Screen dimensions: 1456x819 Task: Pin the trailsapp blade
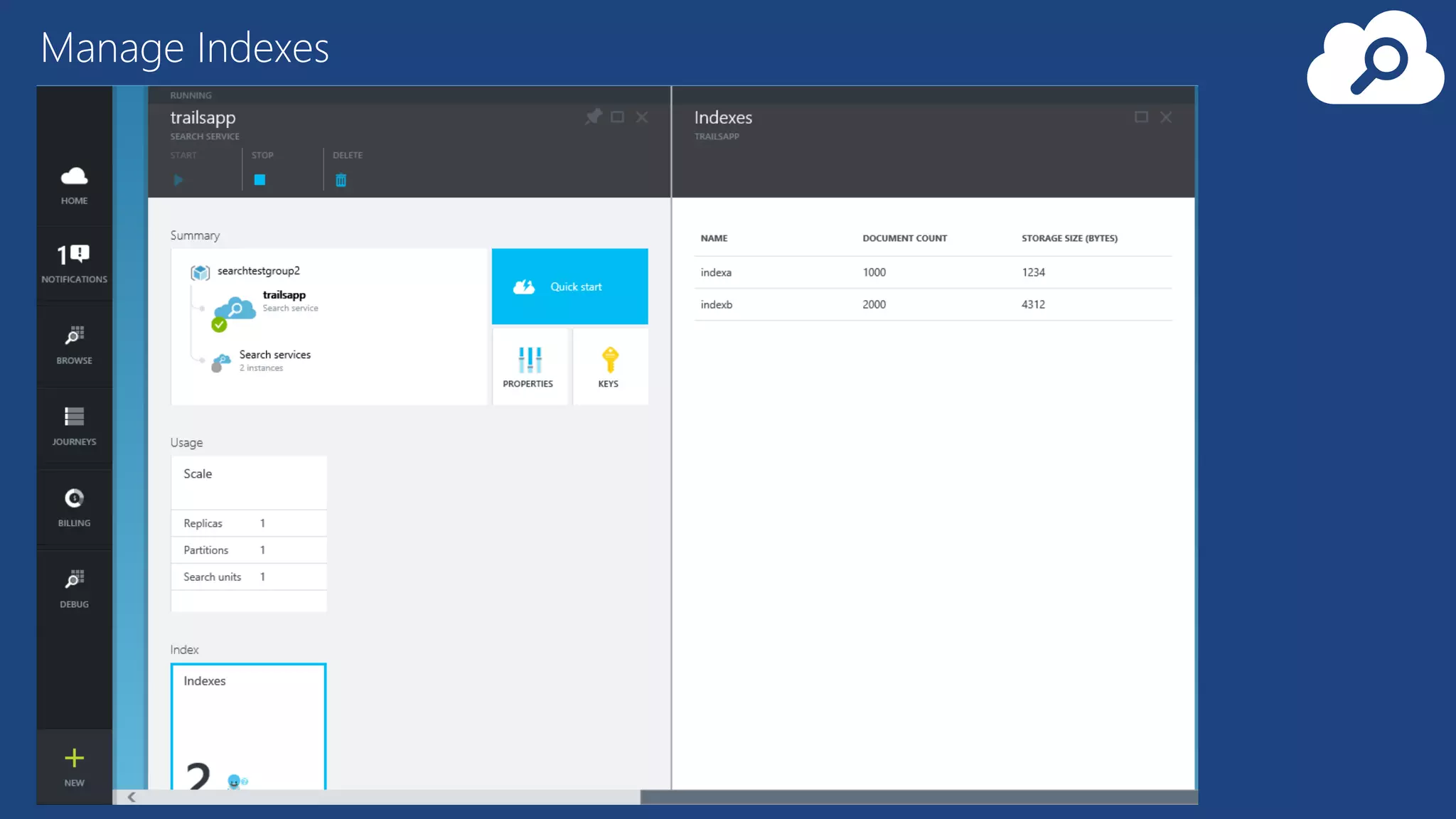(x=593, y=117)
